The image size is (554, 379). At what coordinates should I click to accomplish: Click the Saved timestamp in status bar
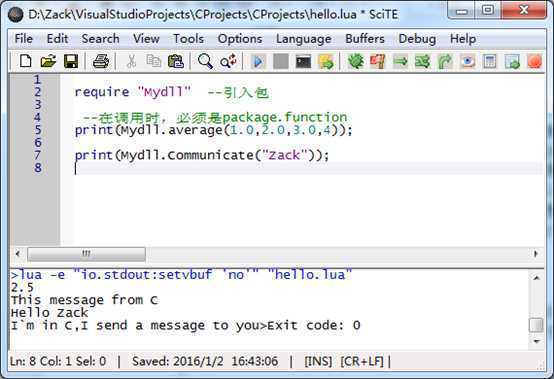205,361
